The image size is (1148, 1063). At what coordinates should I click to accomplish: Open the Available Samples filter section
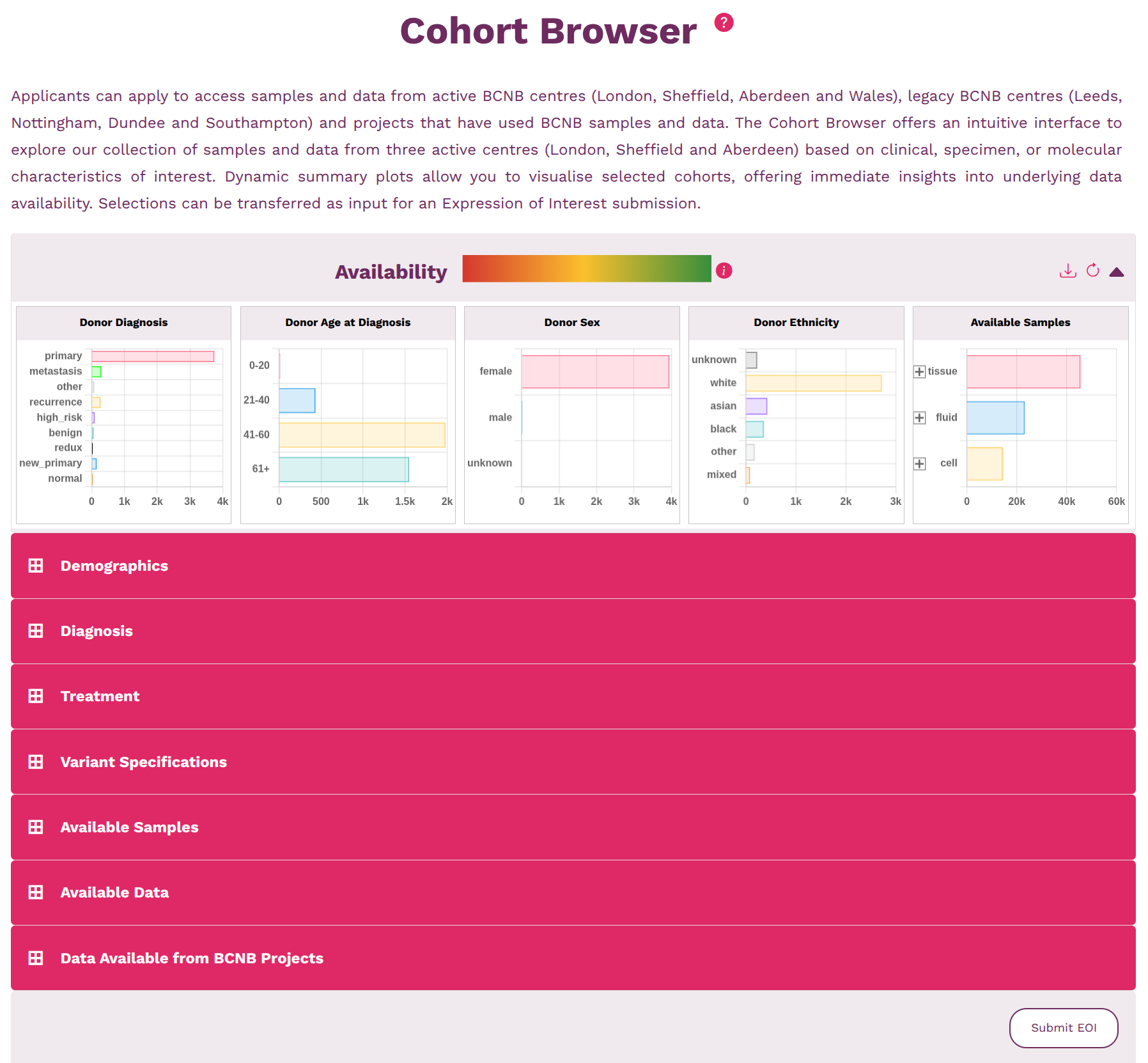point(128,827)
